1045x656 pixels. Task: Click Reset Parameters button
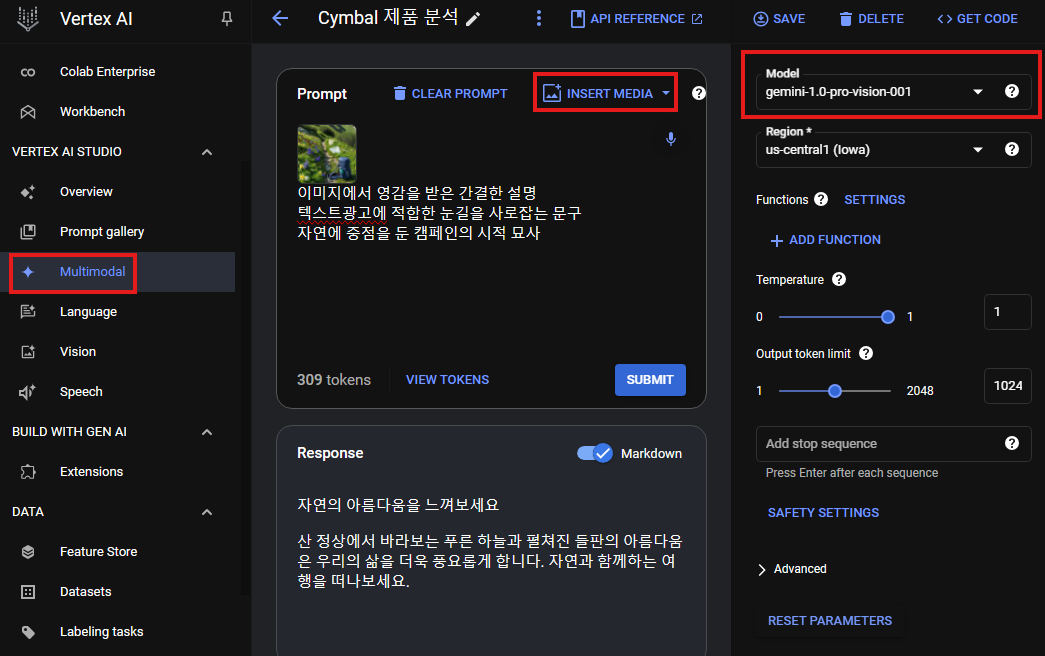click(x=830, y=621)
